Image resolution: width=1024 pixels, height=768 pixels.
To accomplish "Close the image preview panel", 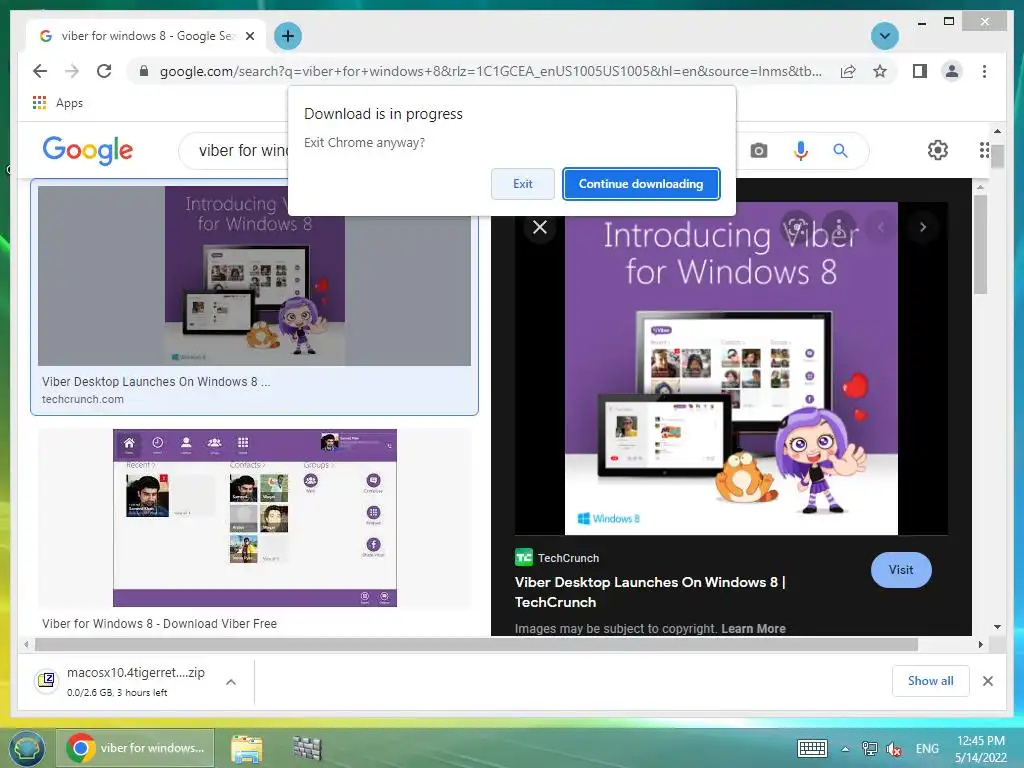I will (540, 227).
